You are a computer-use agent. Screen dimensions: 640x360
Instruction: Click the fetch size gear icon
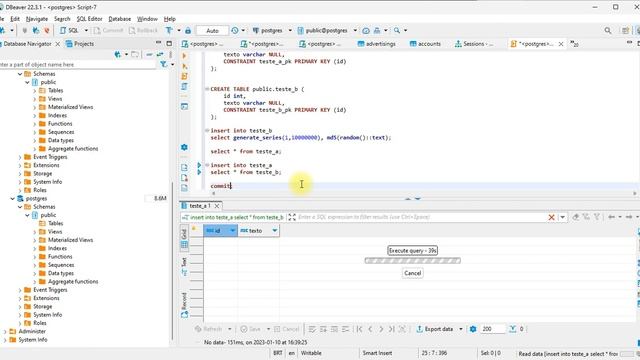[x=473, y=329]
